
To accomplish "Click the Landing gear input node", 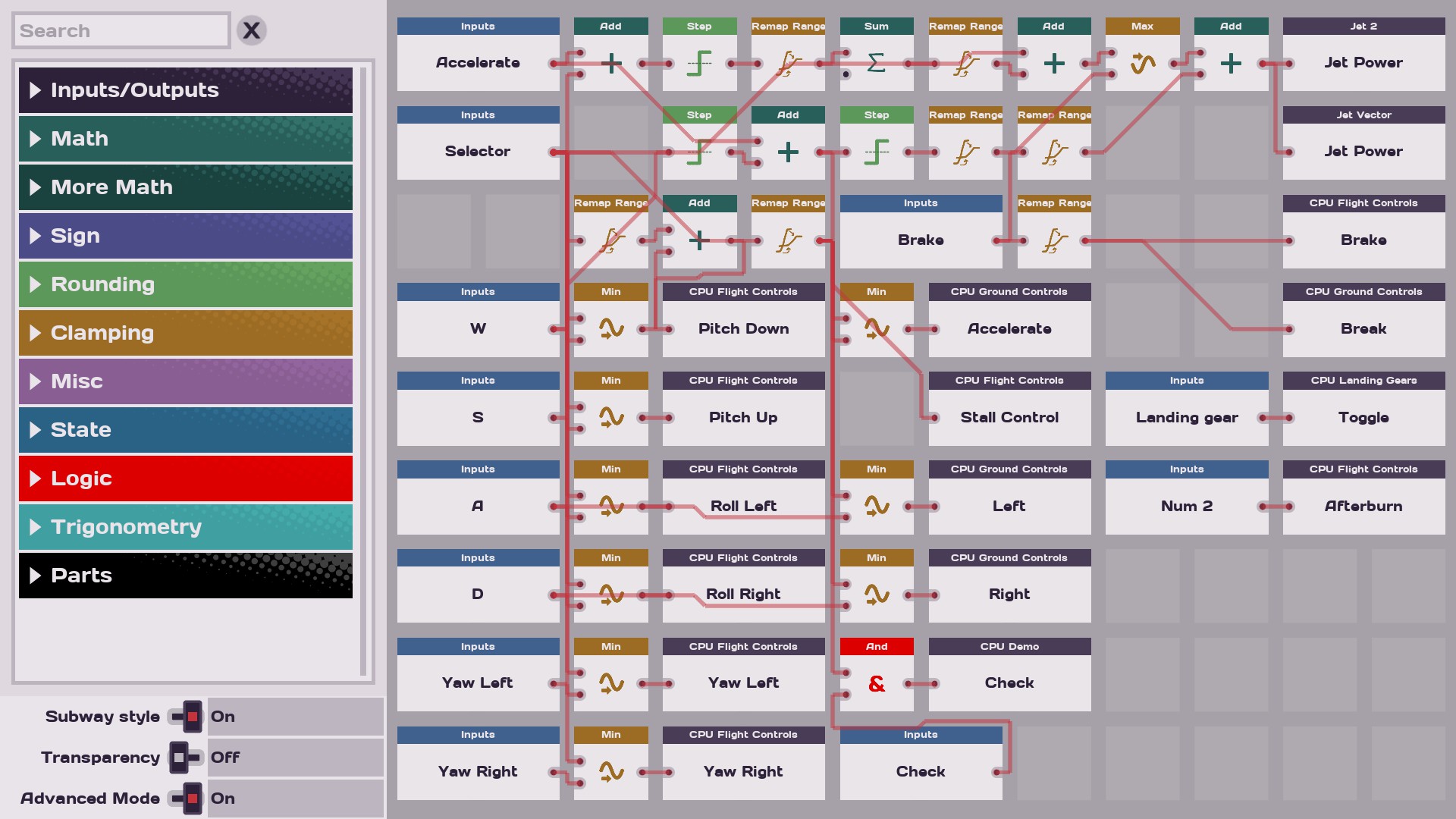I will tap(1186, 417).
